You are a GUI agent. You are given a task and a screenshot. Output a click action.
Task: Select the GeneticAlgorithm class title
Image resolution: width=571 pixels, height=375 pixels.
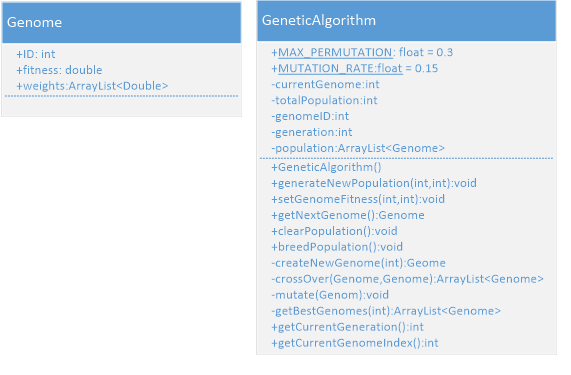coord(319,20)
